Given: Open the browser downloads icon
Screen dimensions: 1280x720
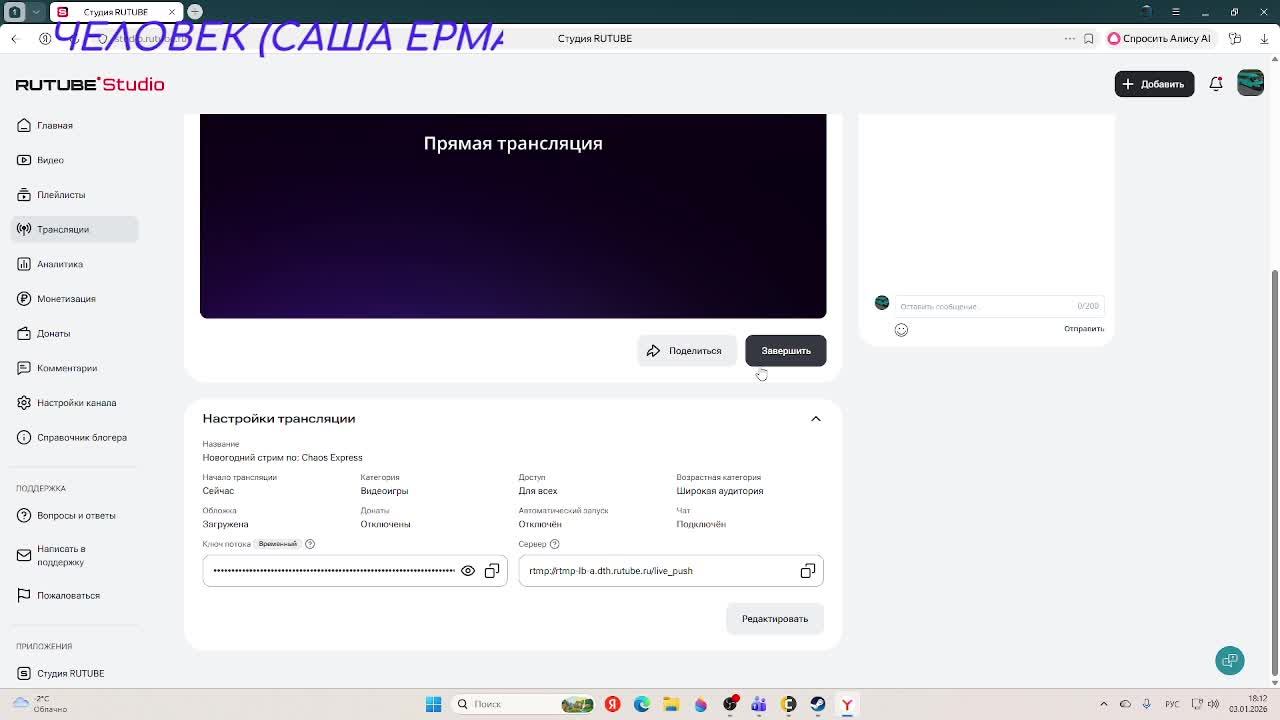Looking at the screenshot, I should coord(1264,39).
